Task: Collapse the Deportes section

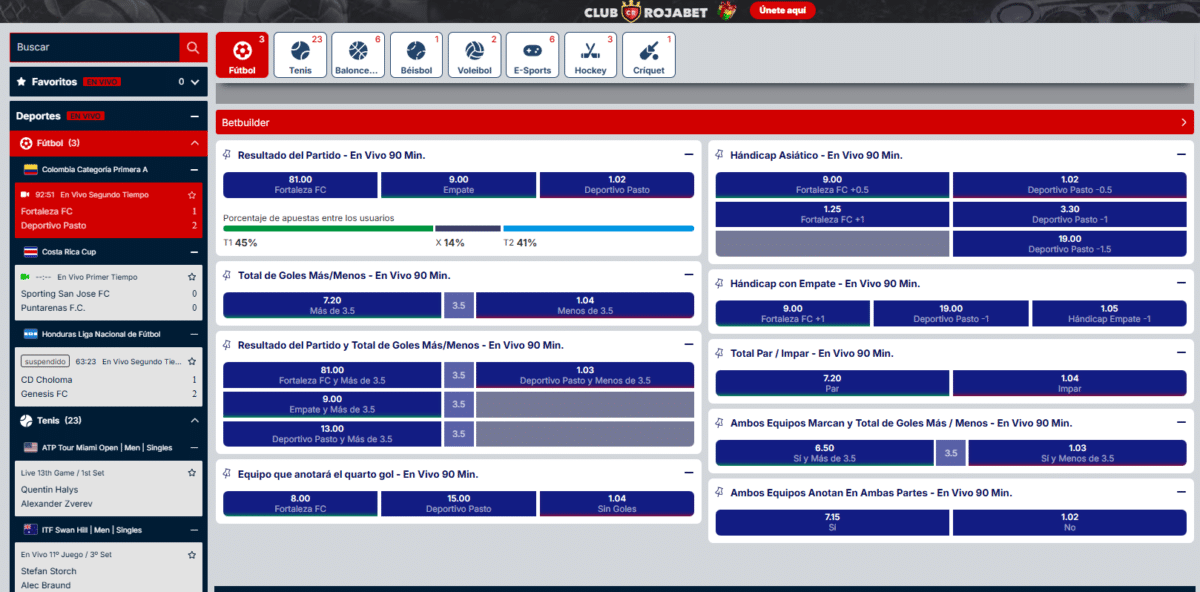Action: [194, 116]
